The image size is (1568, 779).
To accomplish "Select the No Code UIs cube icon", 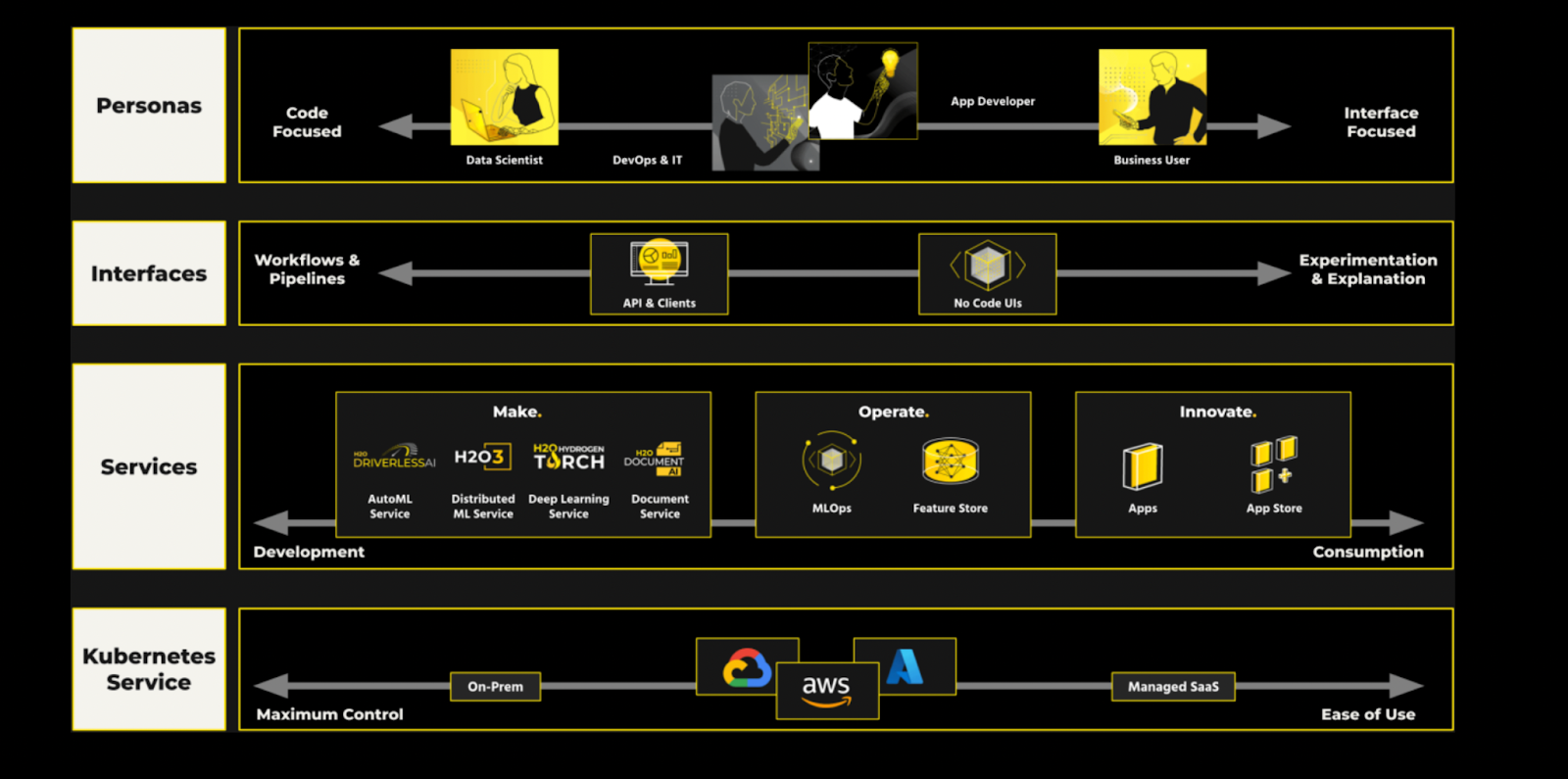I will point(988,265).
